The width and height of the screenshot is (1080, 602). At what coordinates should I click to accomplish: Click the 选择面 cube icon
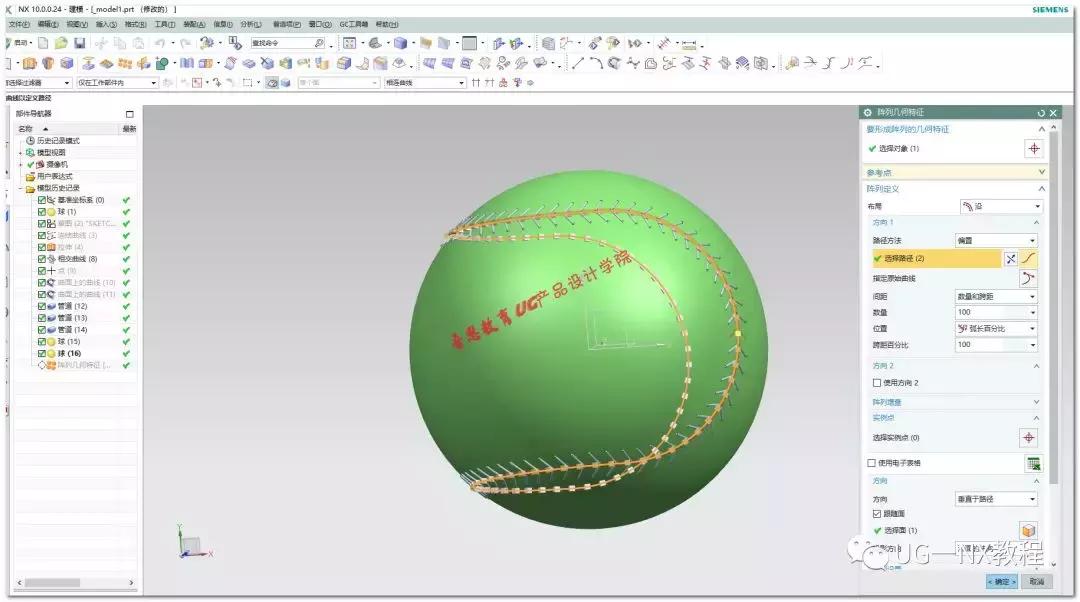[x=1028, y=530]
